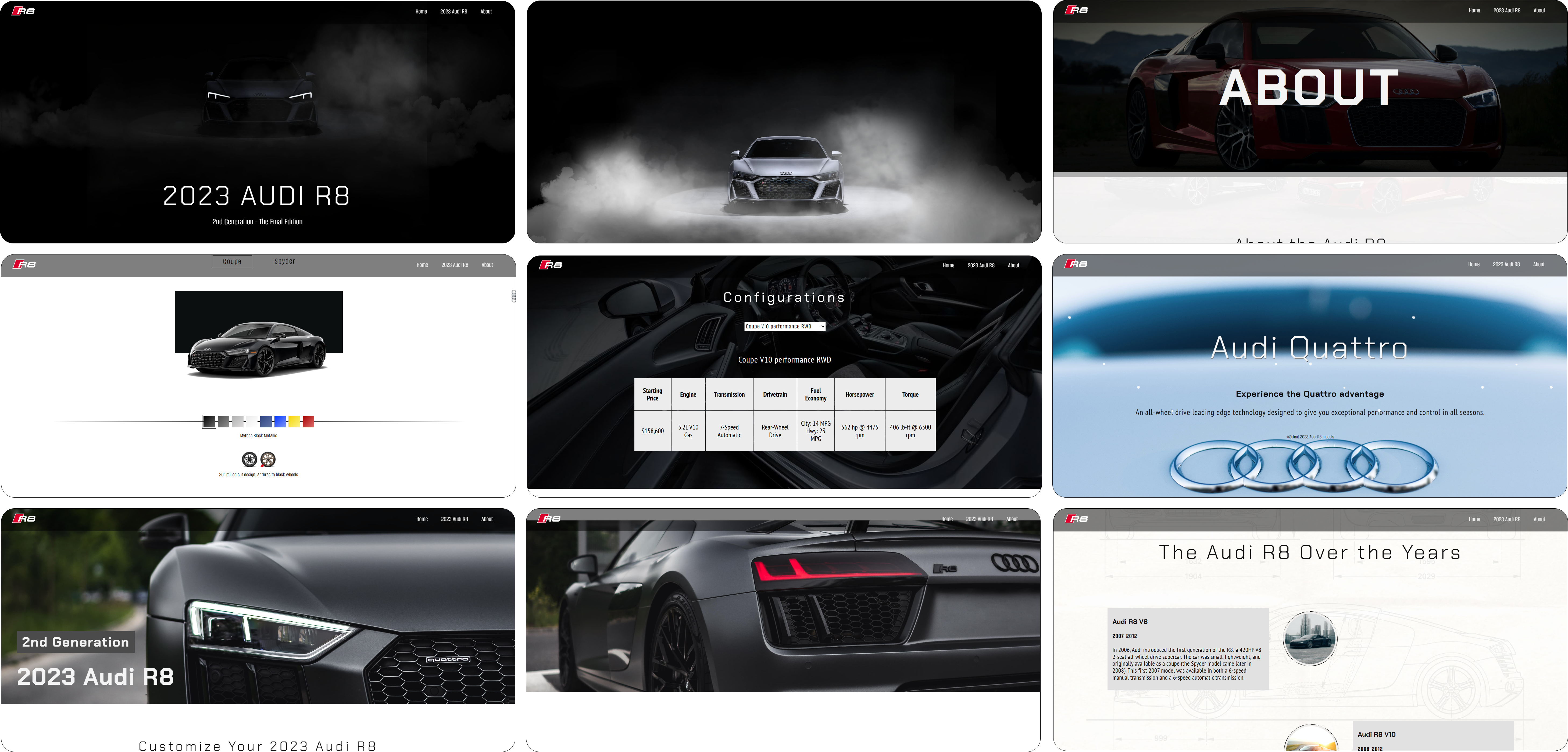Select the 2023 Audi R8 nav tab
This screenshot has height=752, width=1568.
point(454,11)
